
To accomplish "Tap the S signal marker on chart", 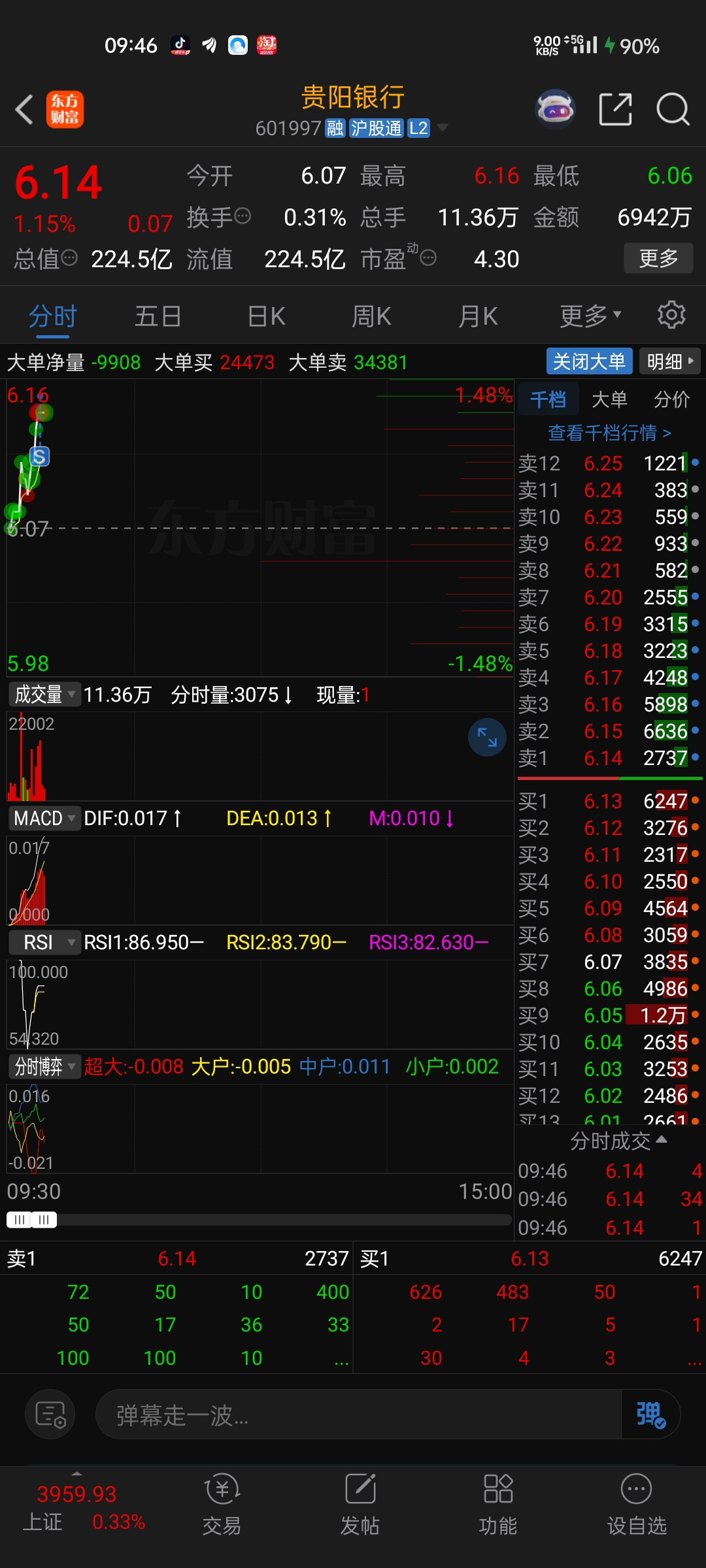I will 39,457.
